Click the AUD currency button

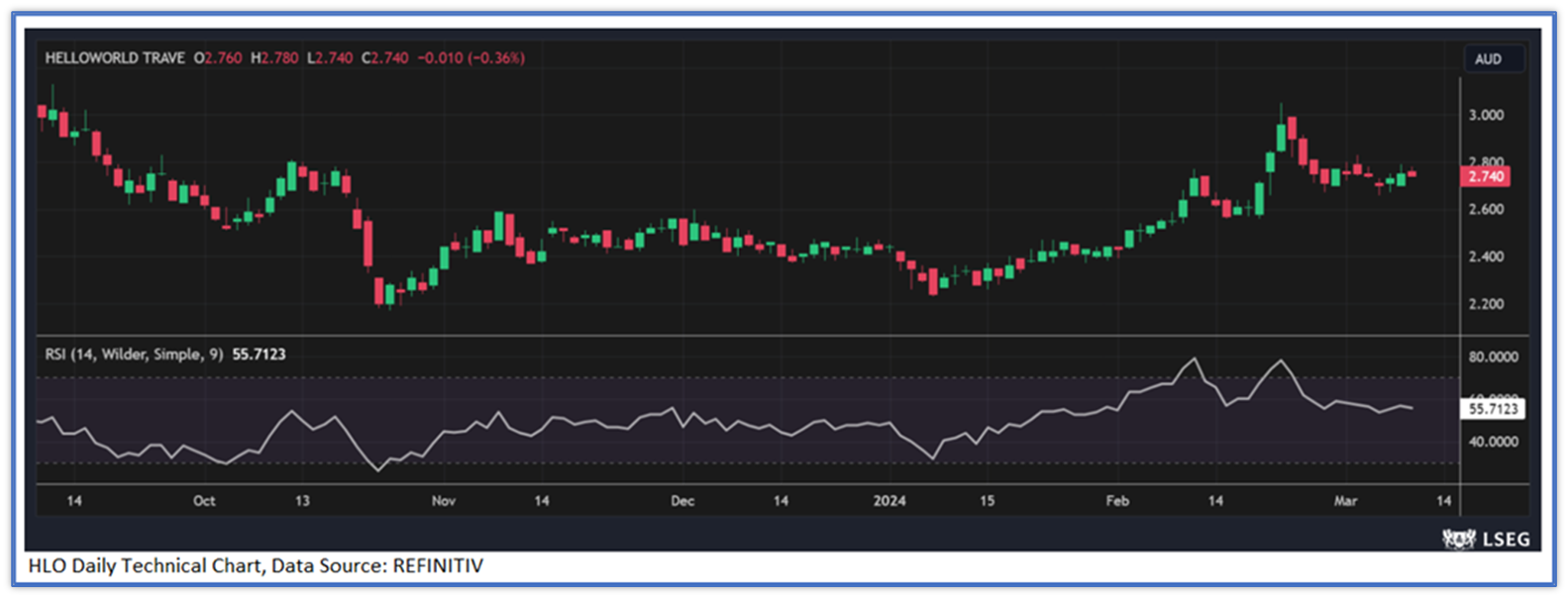pyautogui.click(x=1494, y=59)
